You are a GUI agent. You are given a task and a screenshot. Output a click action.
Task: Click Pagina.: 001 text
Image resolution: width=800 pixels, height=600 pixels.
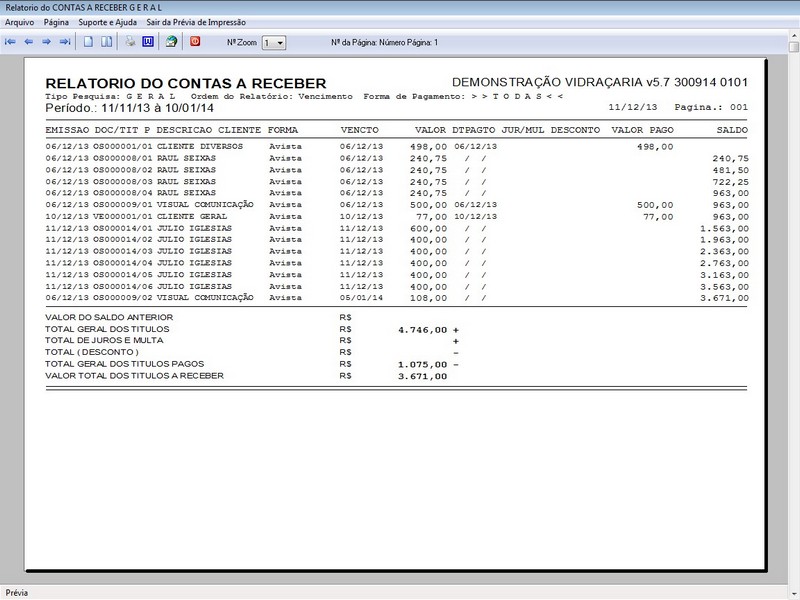click(711, 107)
